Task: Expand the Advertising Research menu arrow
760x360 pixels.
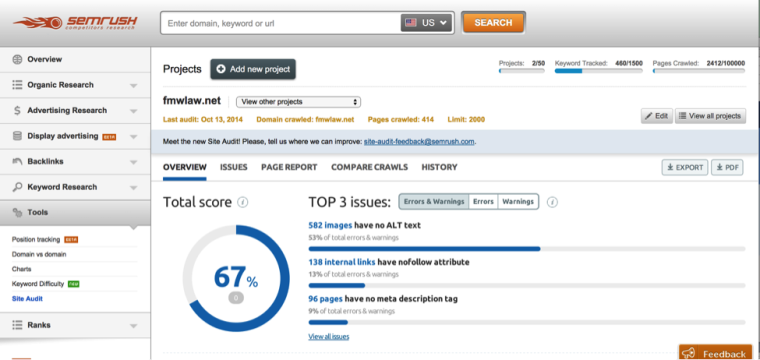Action: (x=134, y=111)
